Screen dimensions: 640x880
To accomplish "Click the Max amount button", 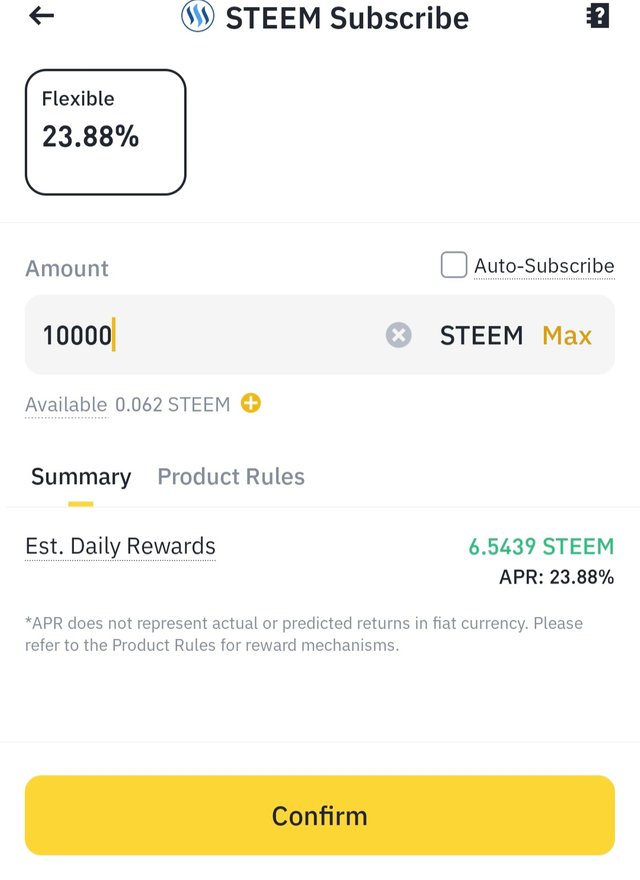I will coord(567,336).
